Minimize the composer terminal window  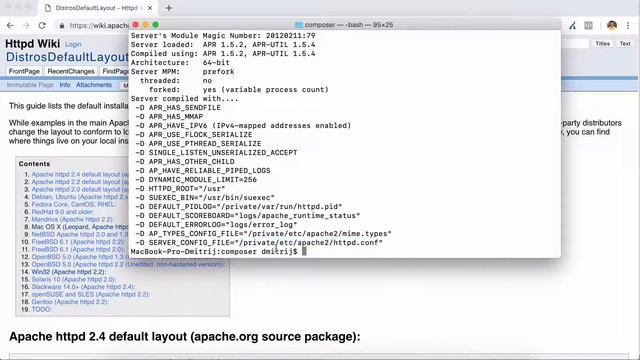click(x=146, y=25)
